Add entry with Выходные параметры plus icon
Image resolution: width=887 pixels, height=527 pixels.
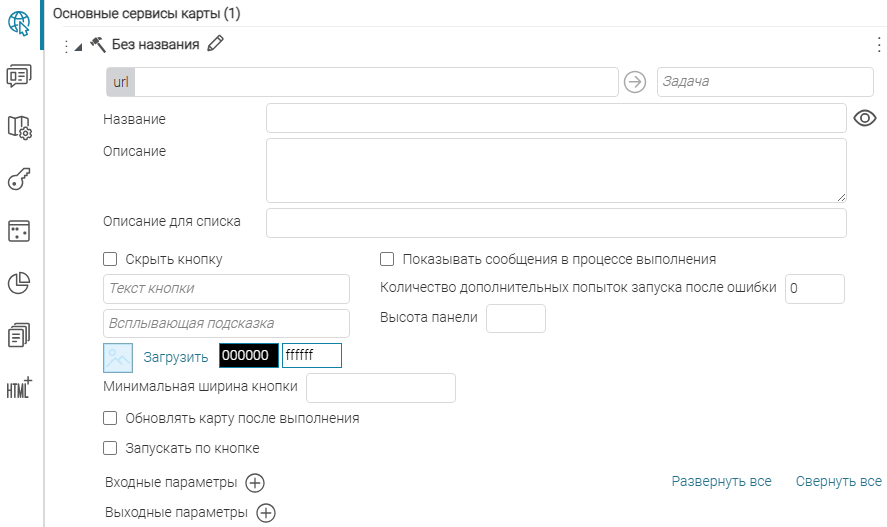pos(266,513)
